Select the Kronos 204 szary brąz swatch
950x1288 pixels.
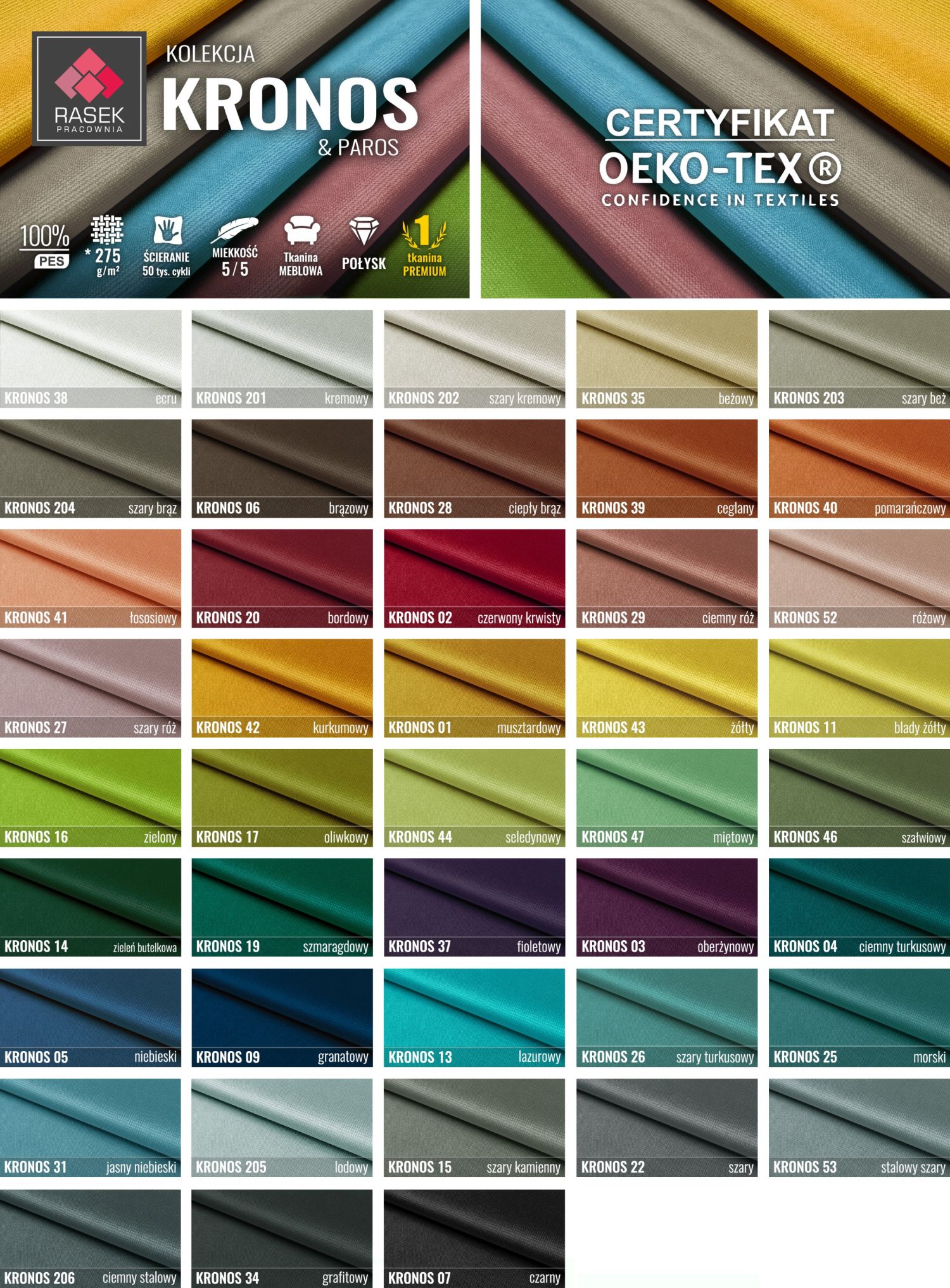(91, 469)
